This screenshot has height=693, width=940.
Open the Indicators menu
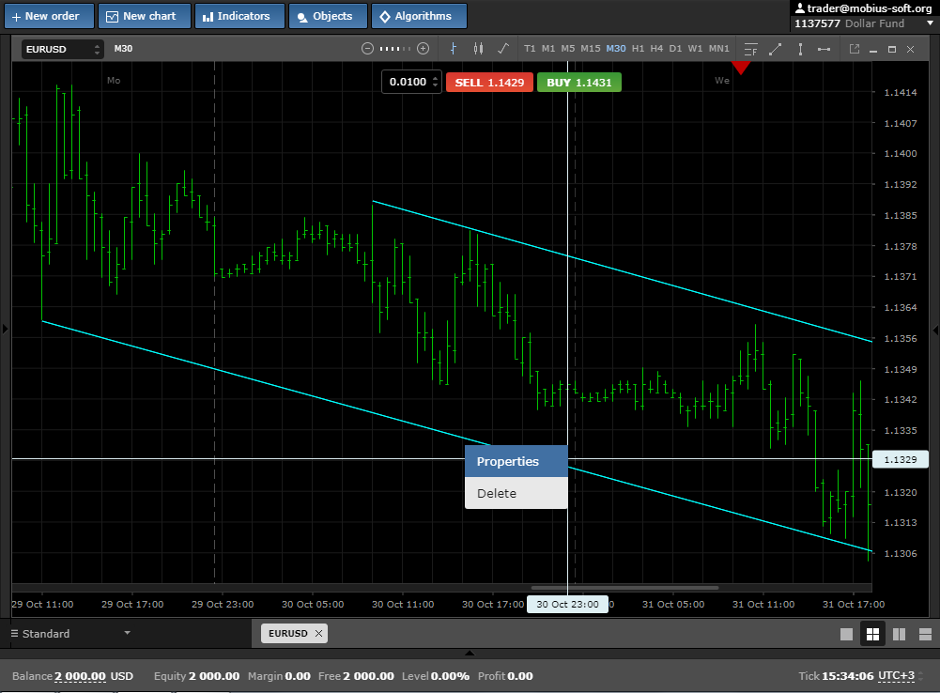tap(239, 16)
